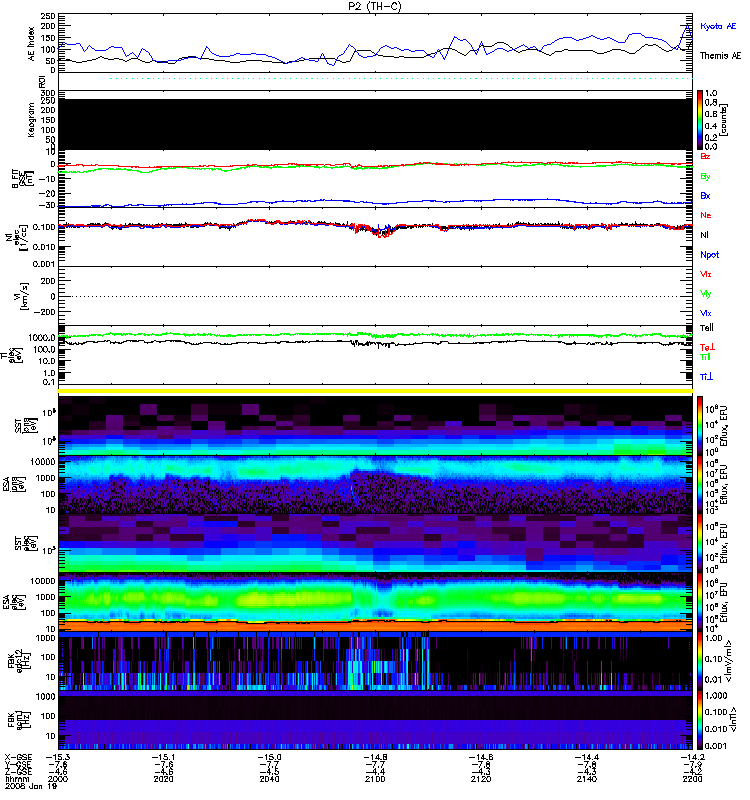The image size is (750, 800).
Task: Click the 2020 time tick label
Action: coord(163,779)
